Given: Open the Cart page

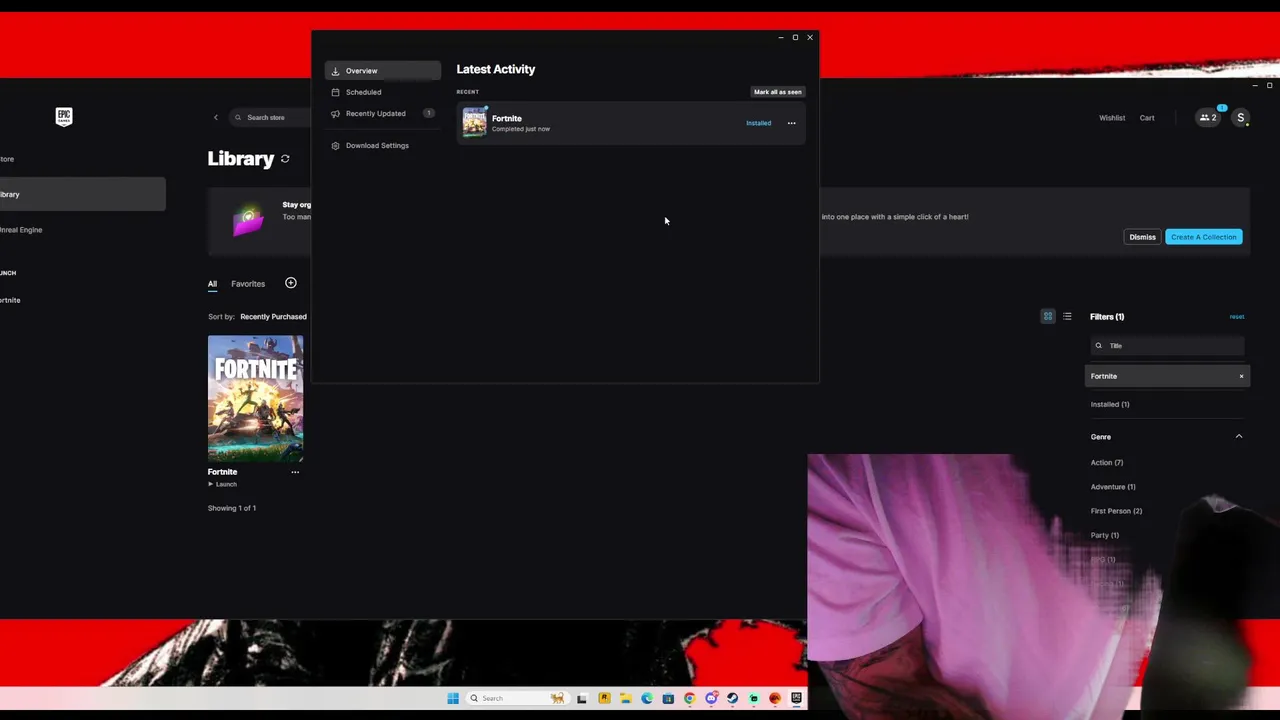Looking at the screenshot, I should point(1147,118).
